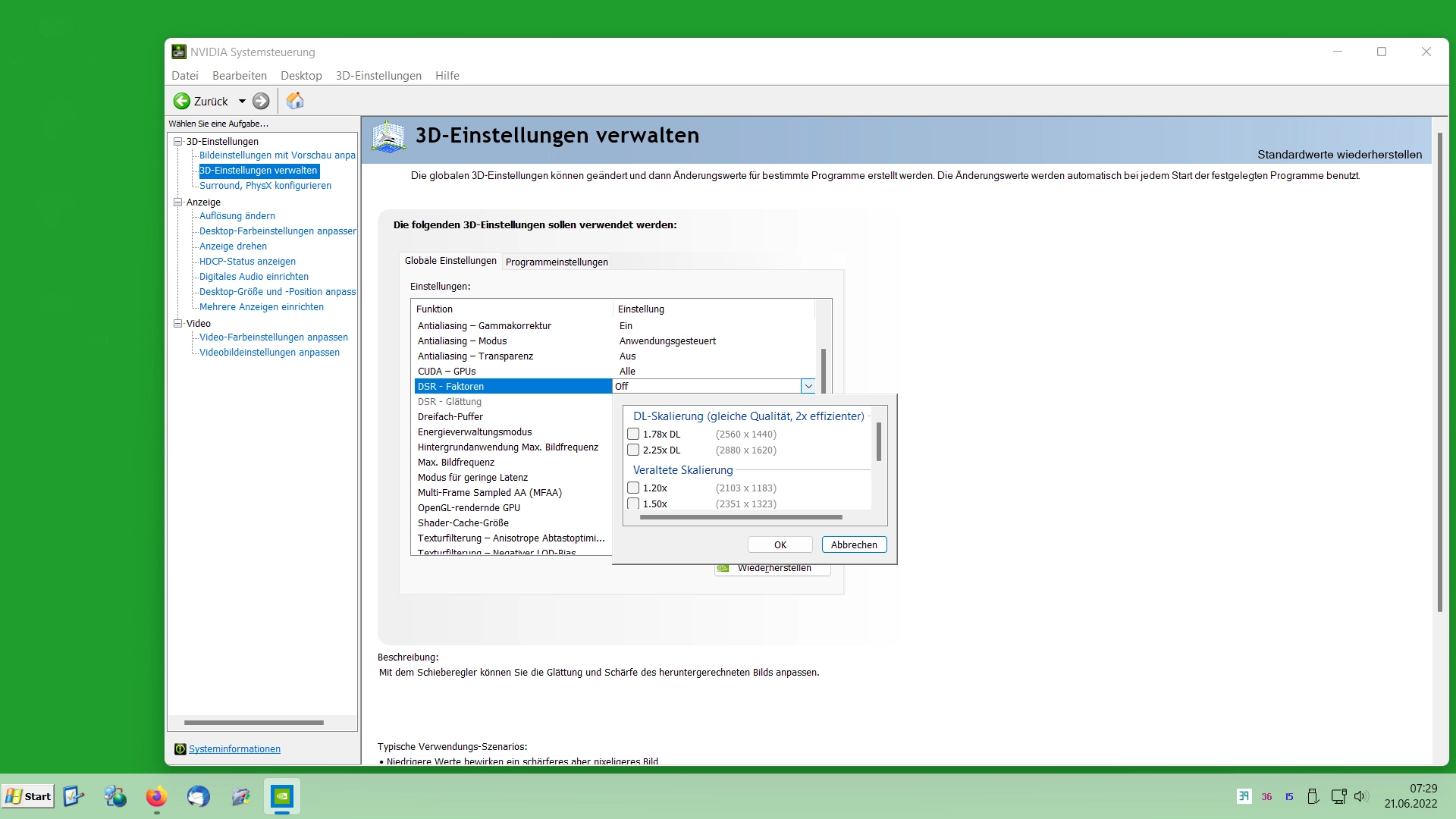This screenshot has width=1456, height=819.
Task: Click the forward navigation arrow icon
Action: click(x=261, y=101)
